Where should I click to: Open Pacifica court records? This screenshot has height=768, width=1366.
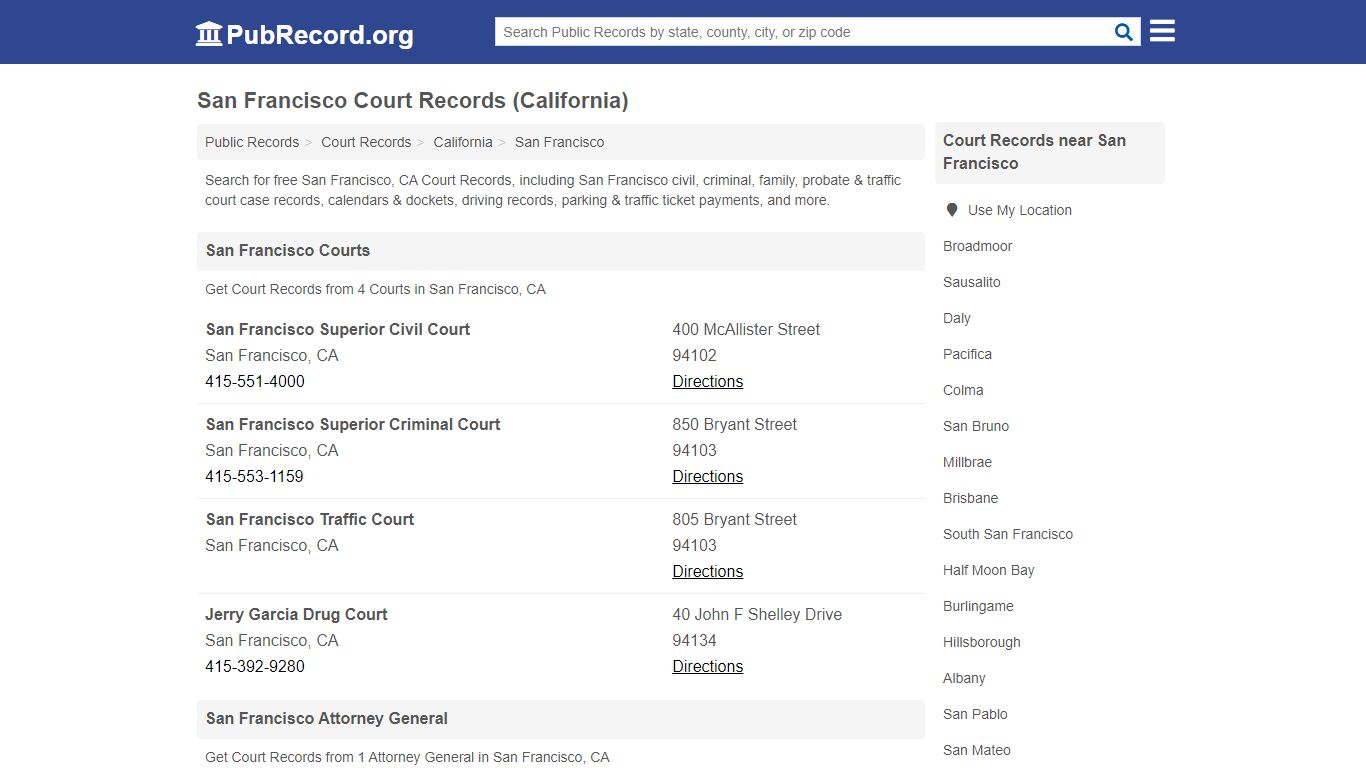tap(967, 354)
